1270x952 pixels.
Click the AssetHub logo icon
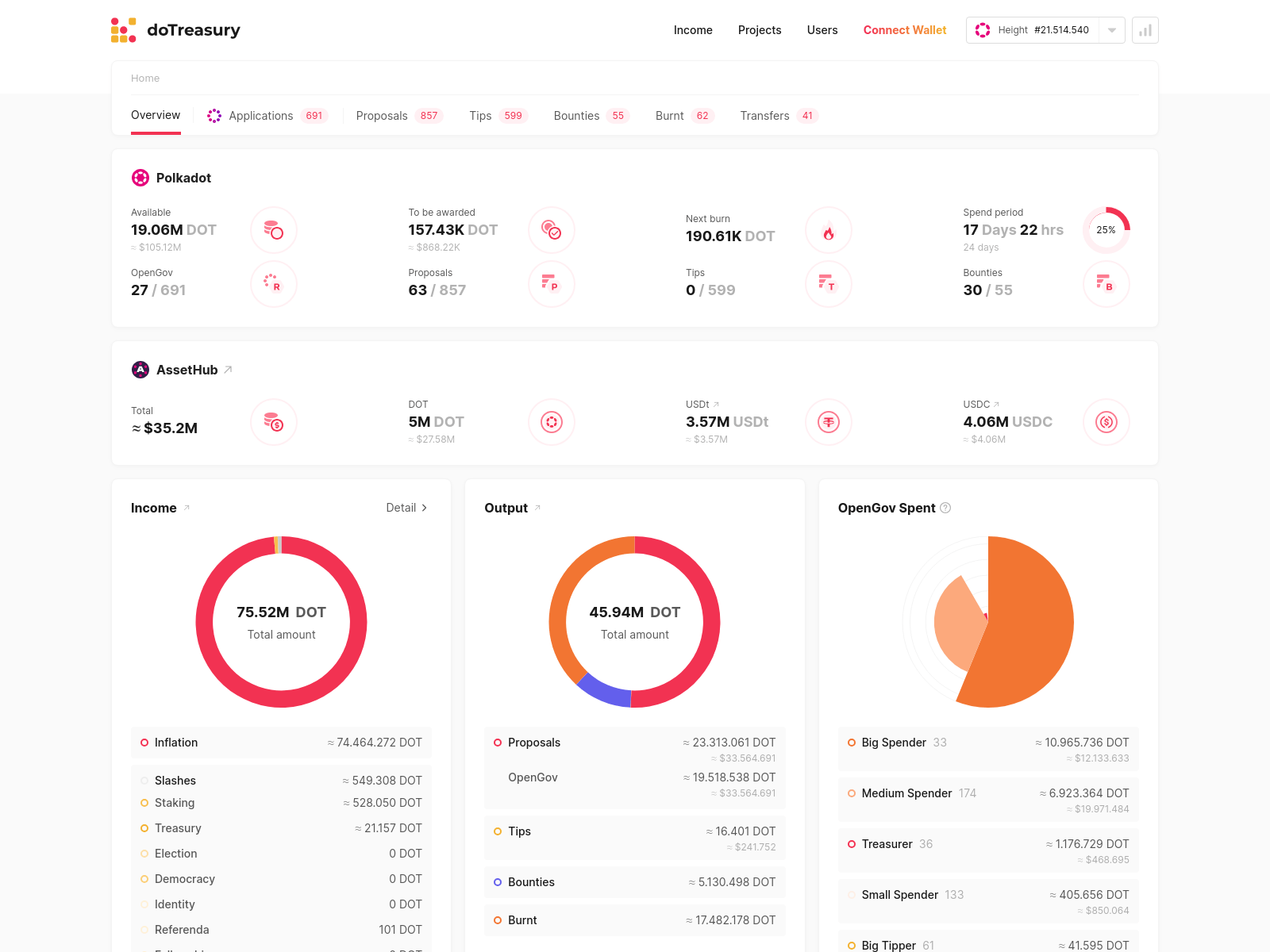tap(140, 370)
